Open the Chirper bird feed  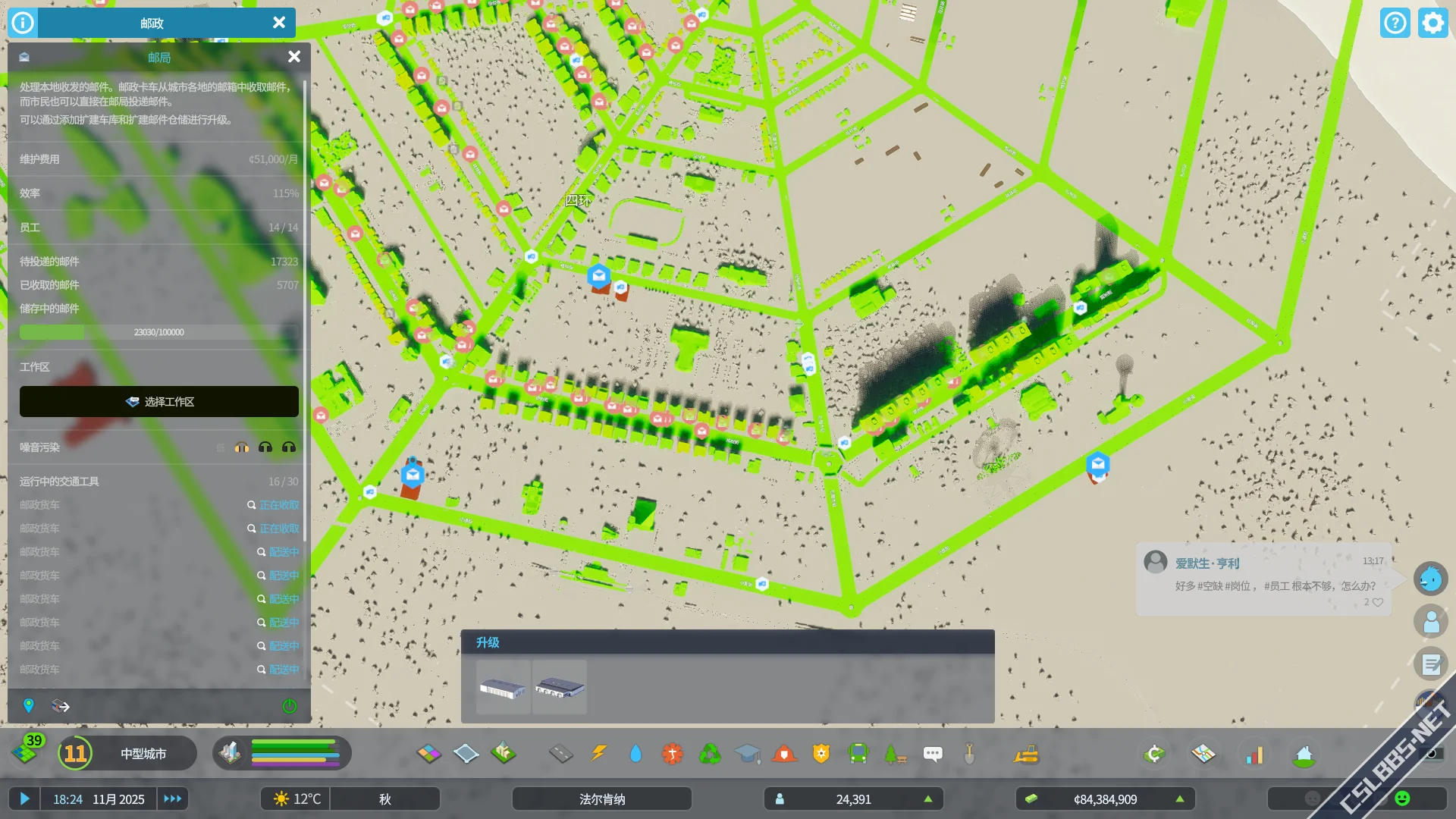tap(1431, 579)
